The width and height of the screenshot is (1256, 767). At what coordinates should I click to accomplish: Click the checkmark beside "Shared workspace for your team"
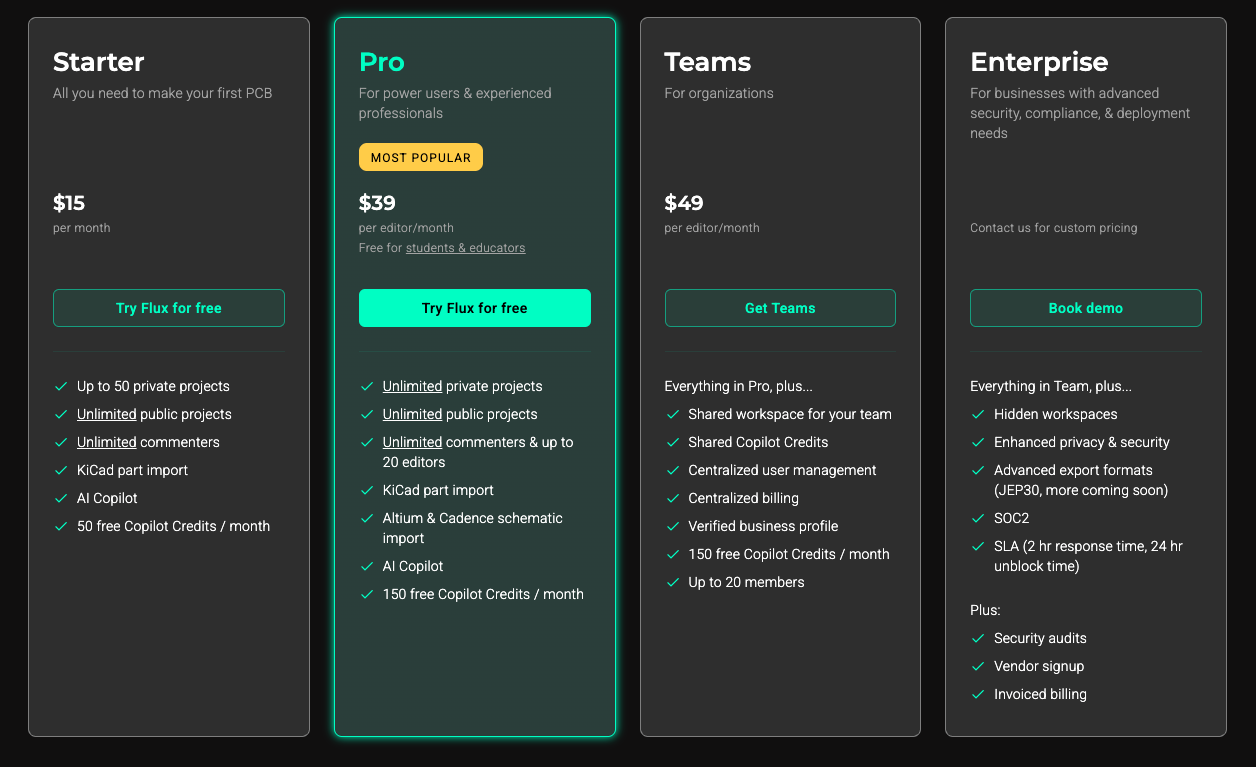(673, 414)
